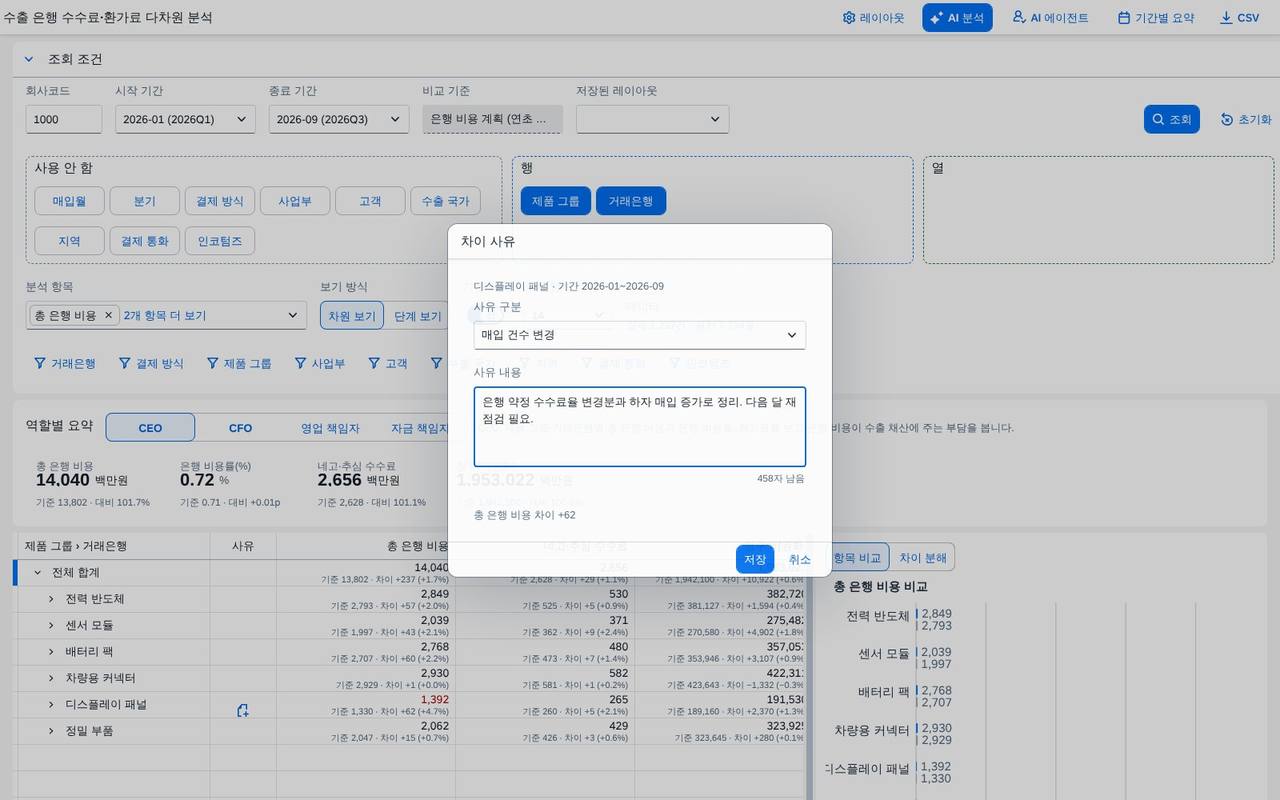Collapse the 조회 조건 section chevron
The width and height of the screenshot is (1280, 800).
click(29, 59)
